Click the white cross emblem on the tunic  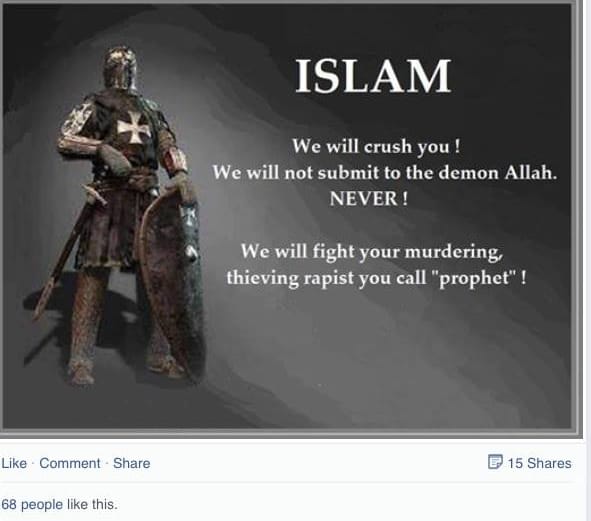(x=133, y=127)
